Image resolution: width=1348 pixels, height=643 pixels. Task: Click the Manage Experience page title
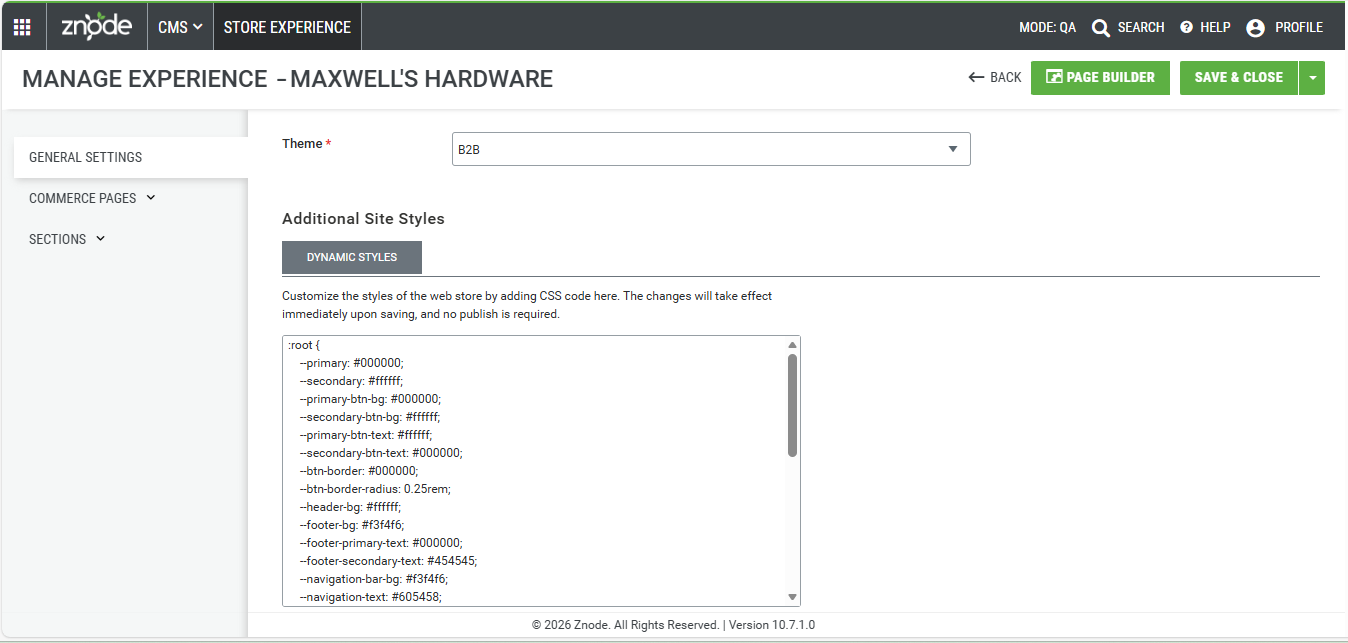[x=287, y=79]
